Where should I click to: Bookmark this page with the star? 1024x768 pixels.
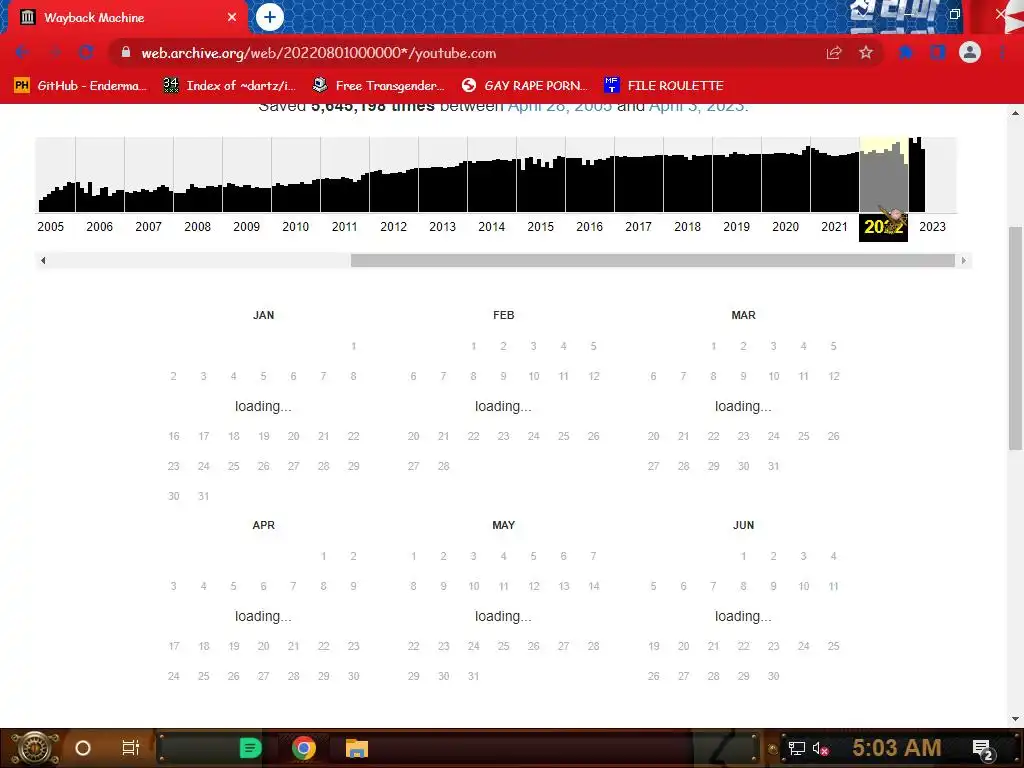point(866,53)
